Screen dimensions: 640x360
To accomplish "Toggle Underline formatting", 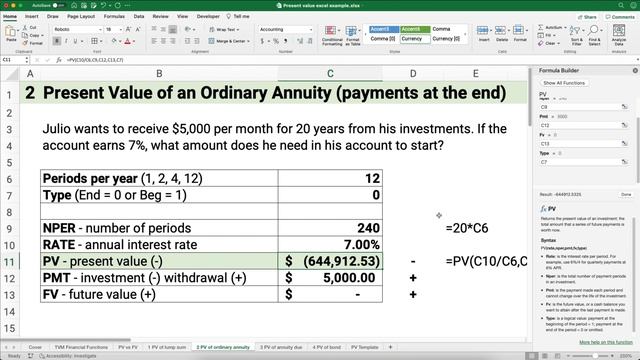I will point(75,41).
